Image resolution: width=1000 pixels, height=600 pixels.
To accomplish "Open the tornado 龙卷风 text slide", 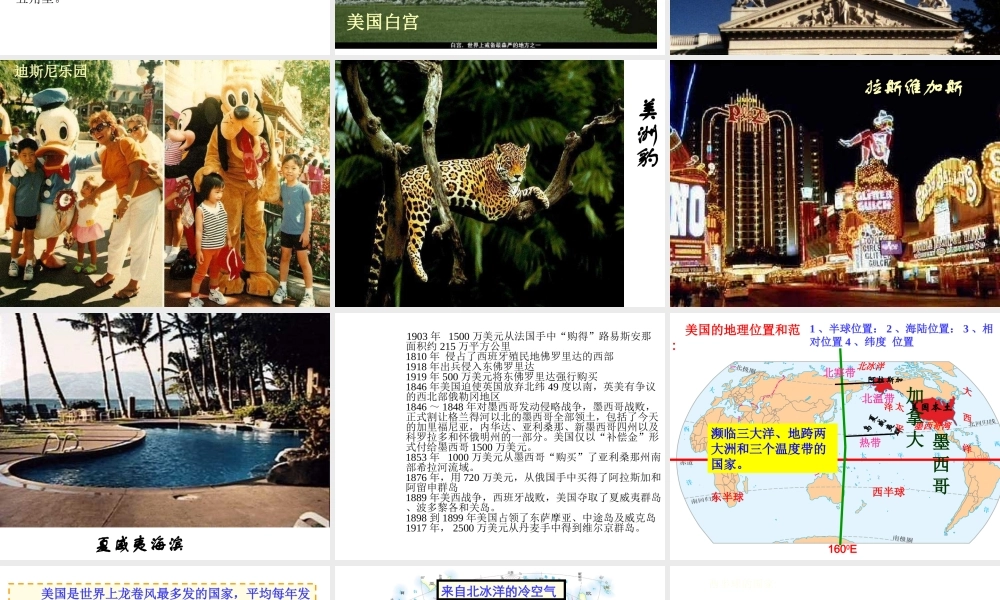I will pyautogui.click(x=165, y=583).
